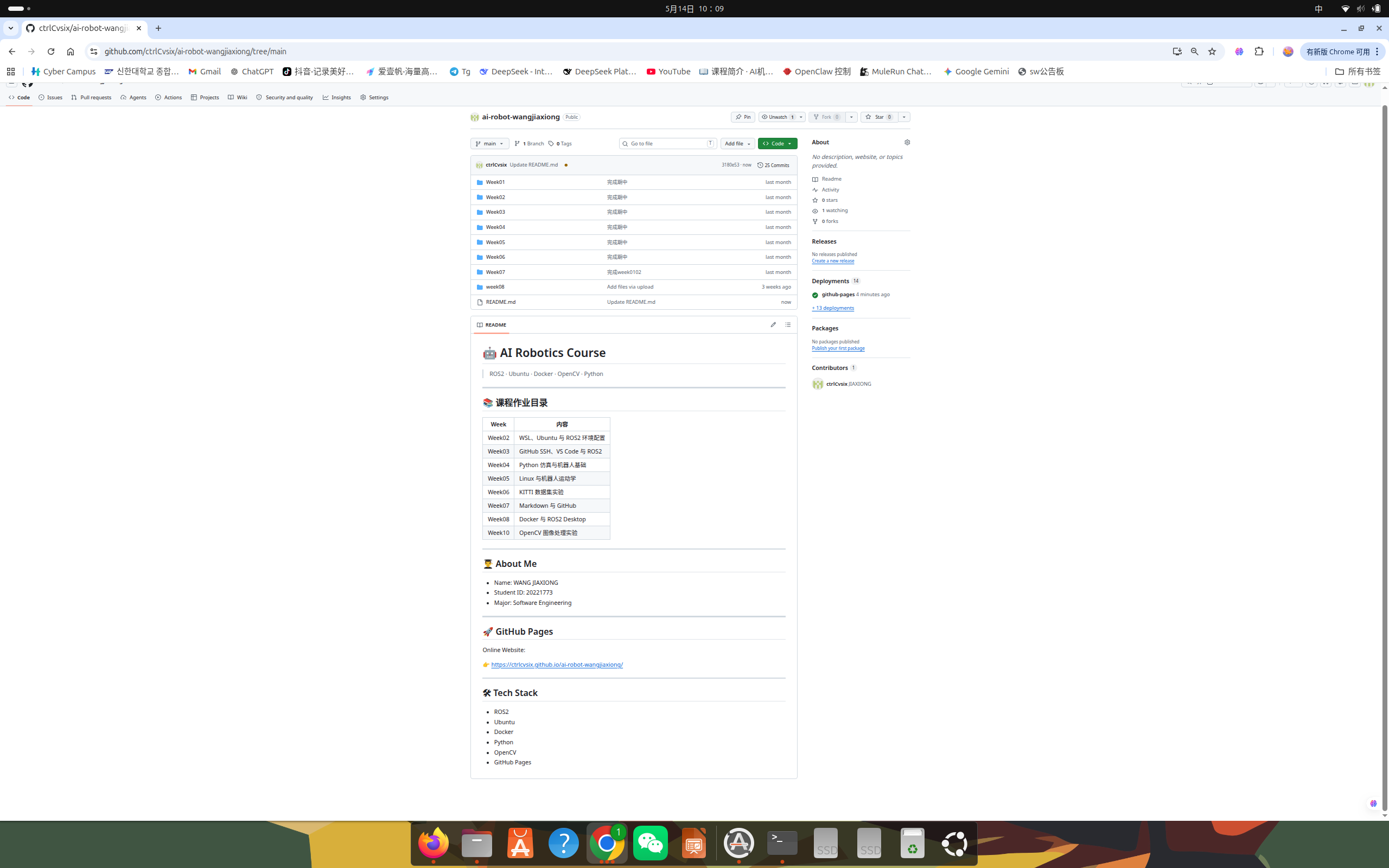
Task: Click the browser back arrow
Action: [12, 52]
